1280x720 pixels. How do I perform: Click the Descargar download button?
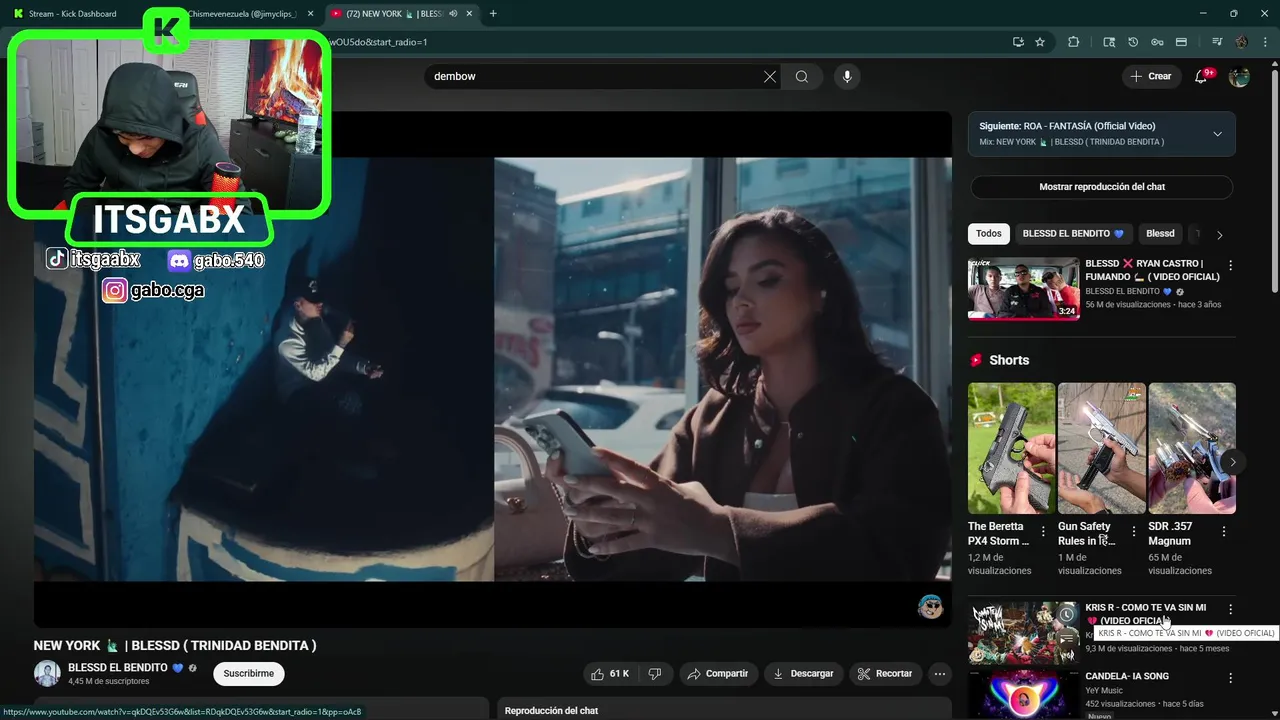pos(803,674)
